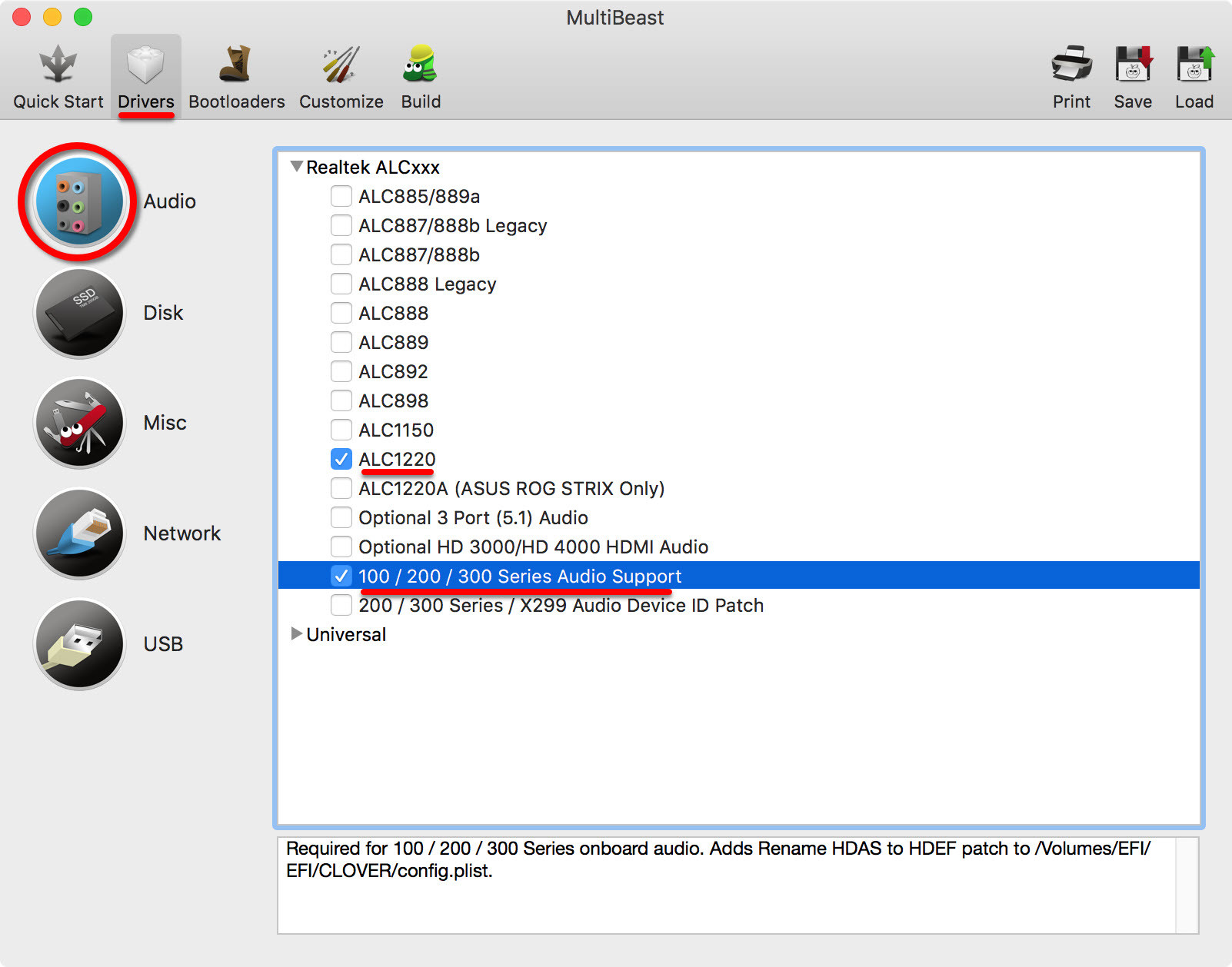Tick the ALC1150 checkbox
Image resolution: width=1232 pixels, height=967 pixels.
pyautogui.click(x=341, y=430)
